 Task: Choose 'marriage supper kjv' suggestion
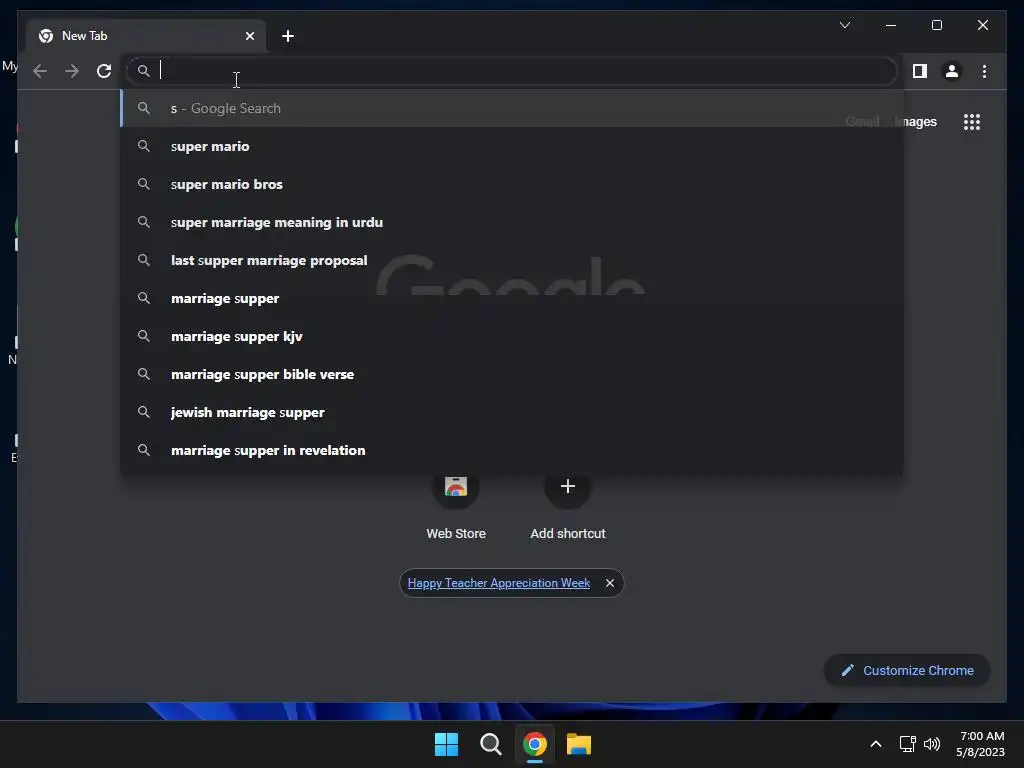point(512,336)
